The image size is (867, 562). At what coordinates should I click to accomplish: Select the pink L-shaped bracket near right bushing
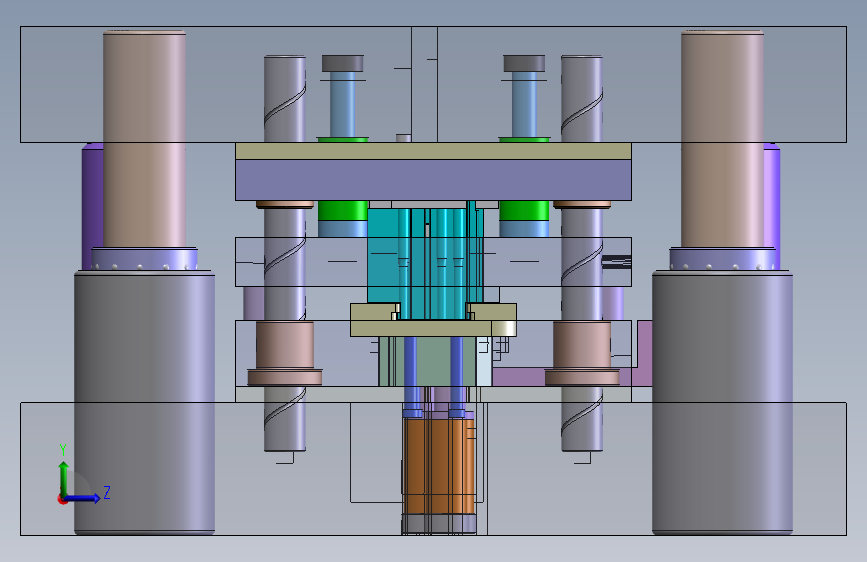pos(643,354)
